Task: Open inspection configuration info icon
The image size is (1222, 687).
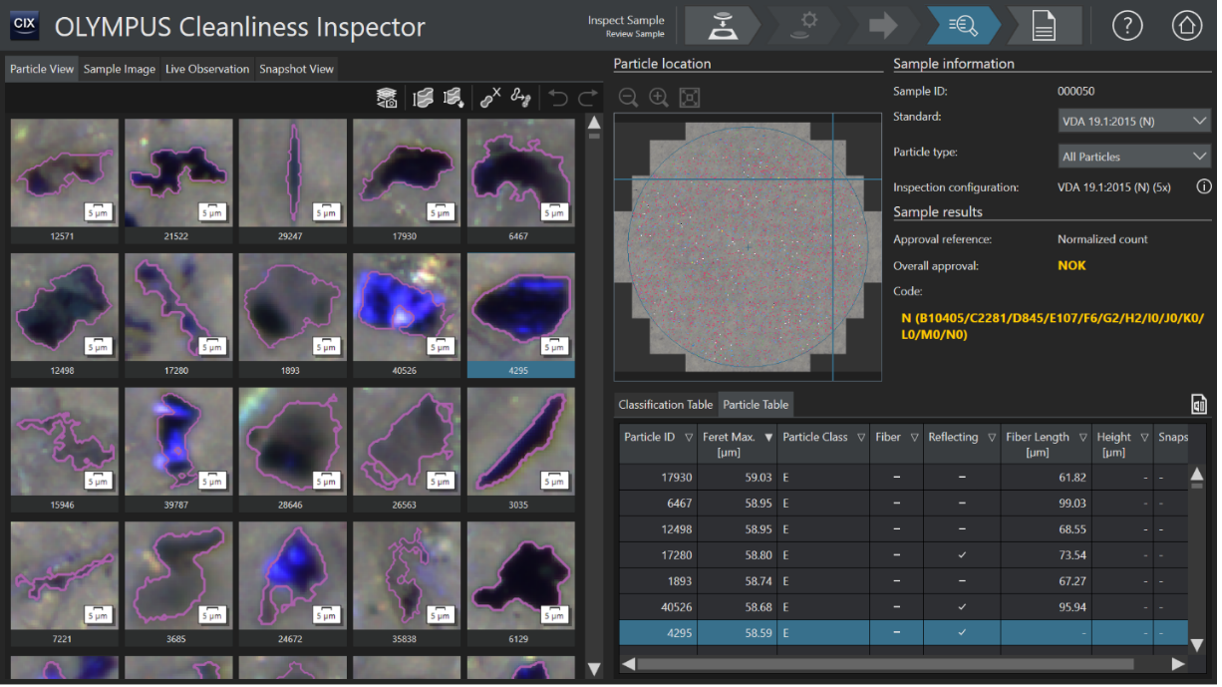Action: click(x=1204, y=187)
